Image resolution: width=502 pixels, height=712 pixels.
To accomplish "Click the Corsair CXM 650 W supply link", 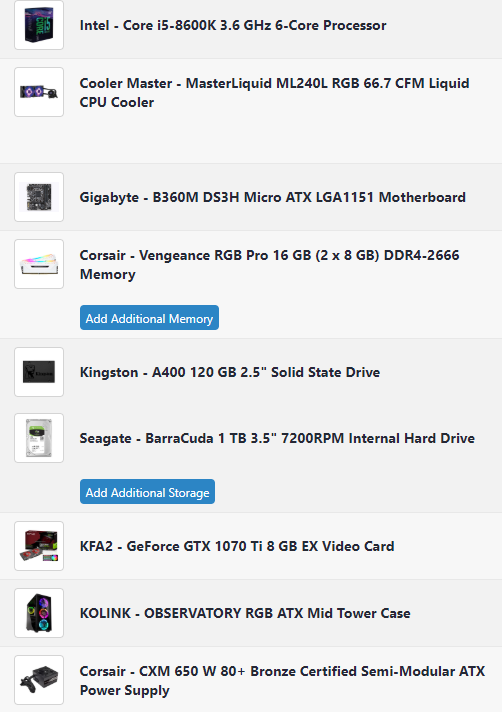I will click(282, 681).
